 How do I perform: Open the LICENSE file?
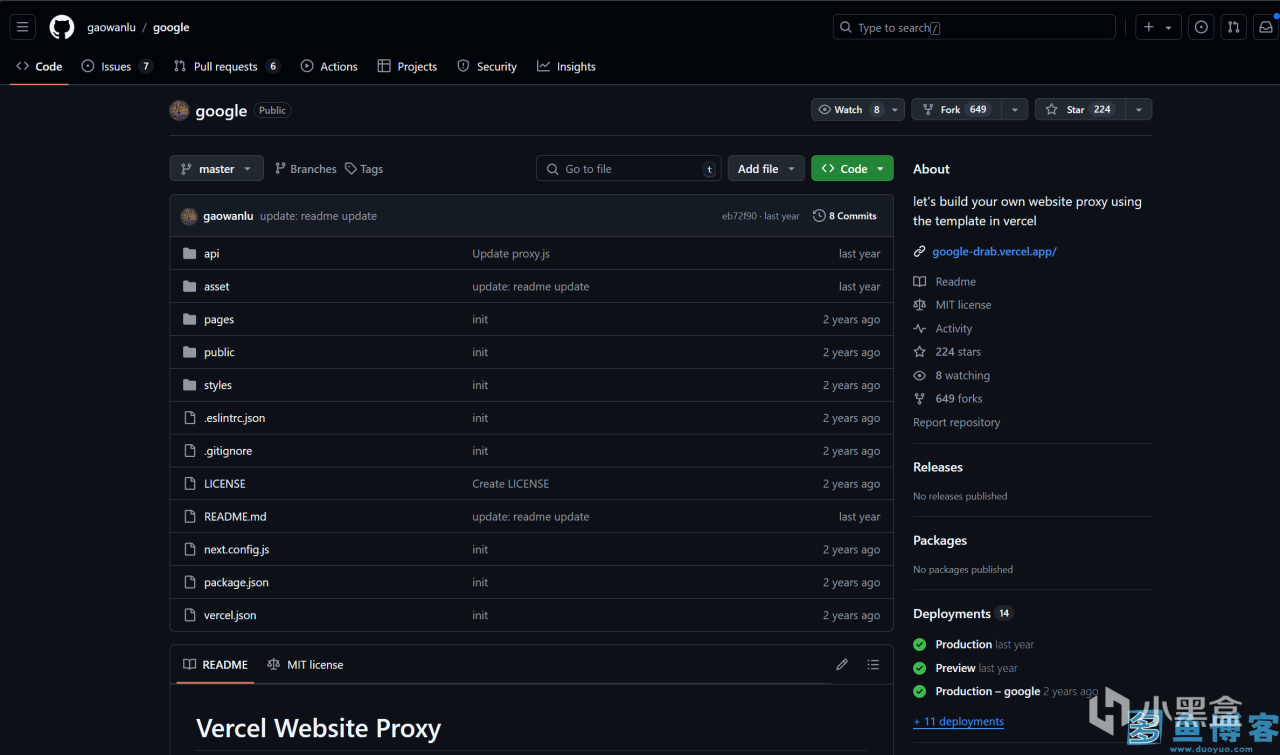pos(224,484)
